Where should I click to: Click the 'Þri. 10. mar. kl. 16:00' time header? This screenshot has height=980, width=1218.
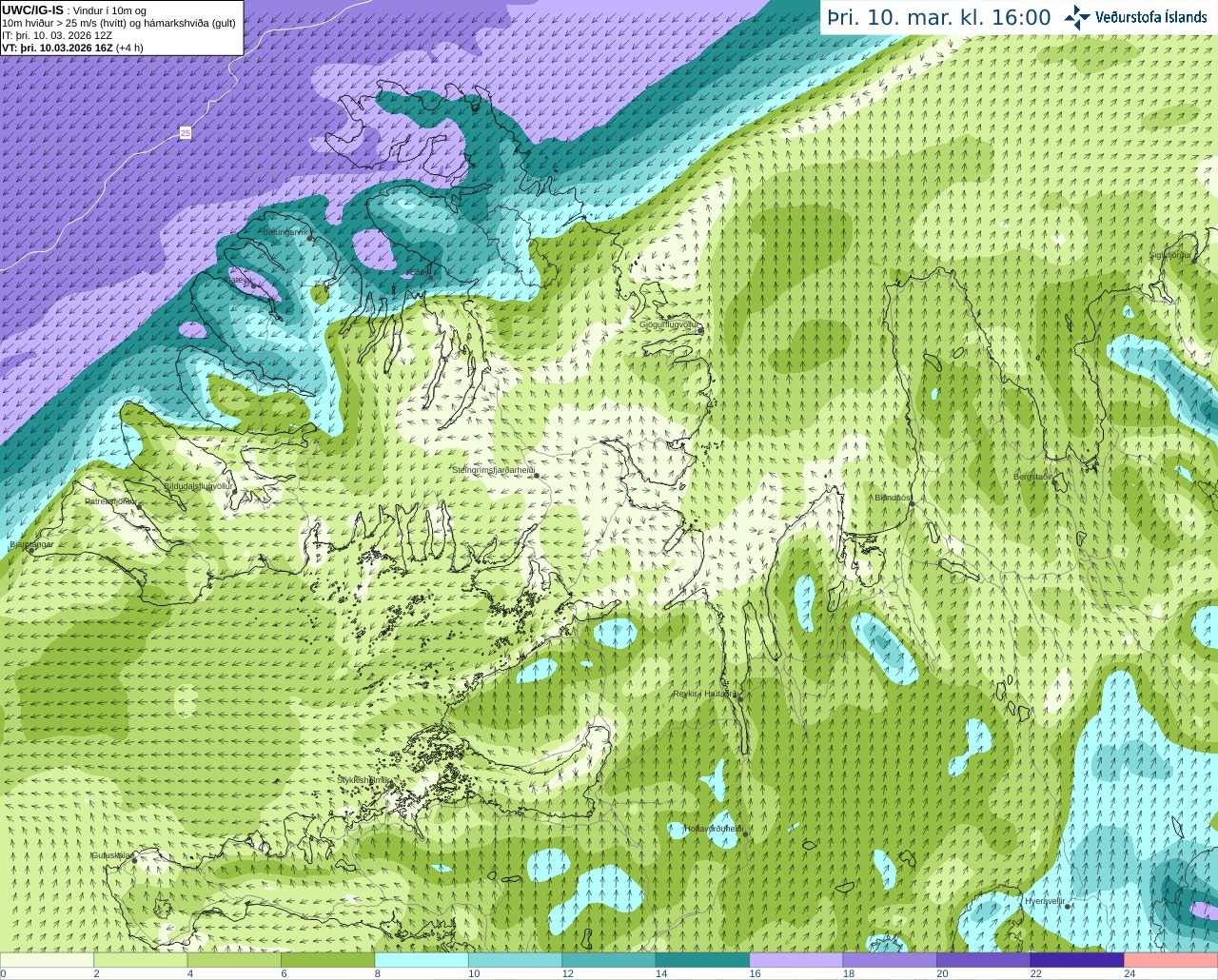click(939, 18)
